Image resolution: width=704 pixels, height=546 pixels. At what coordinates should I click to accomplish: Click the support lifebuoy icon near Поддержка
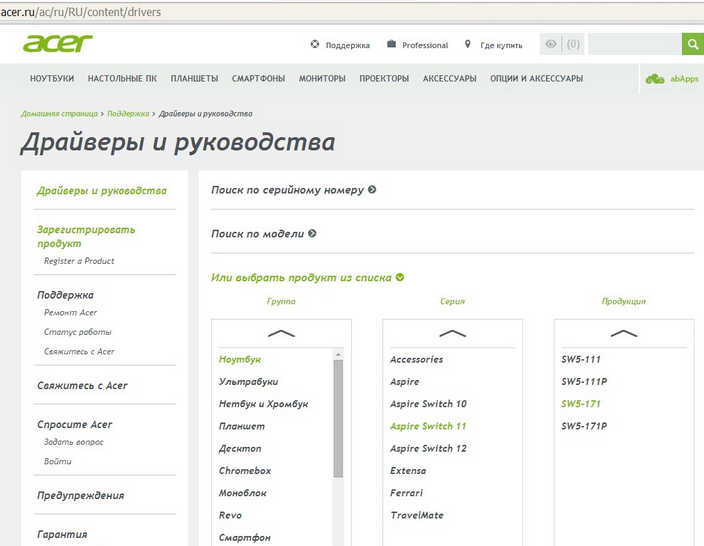(315, 44)
